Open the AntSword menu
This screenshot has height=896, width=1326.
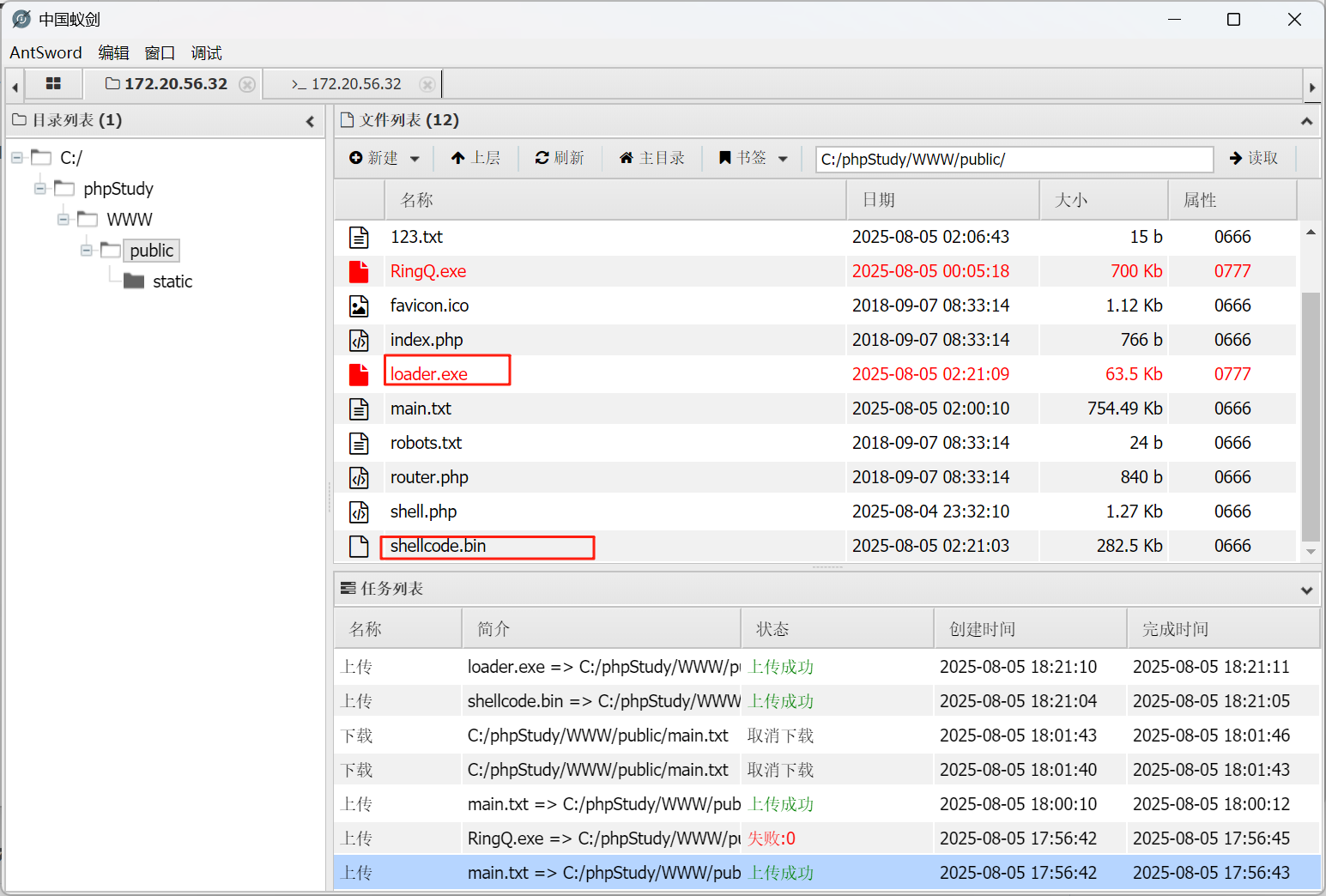[x=45, y=52]
